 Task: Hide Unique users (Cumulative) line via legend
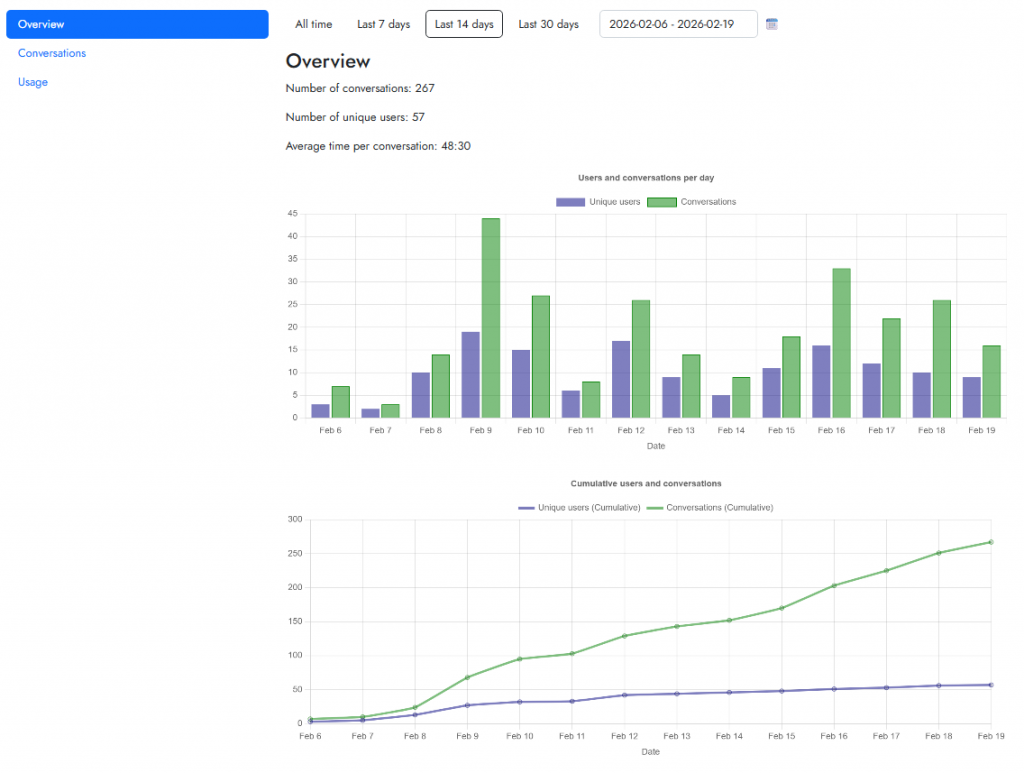click(580, 508)
